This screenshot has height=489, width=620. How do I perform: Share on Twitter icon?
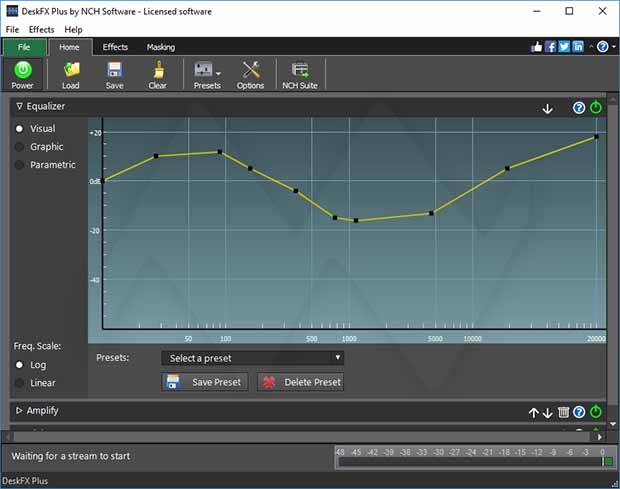tap(564, 47)
